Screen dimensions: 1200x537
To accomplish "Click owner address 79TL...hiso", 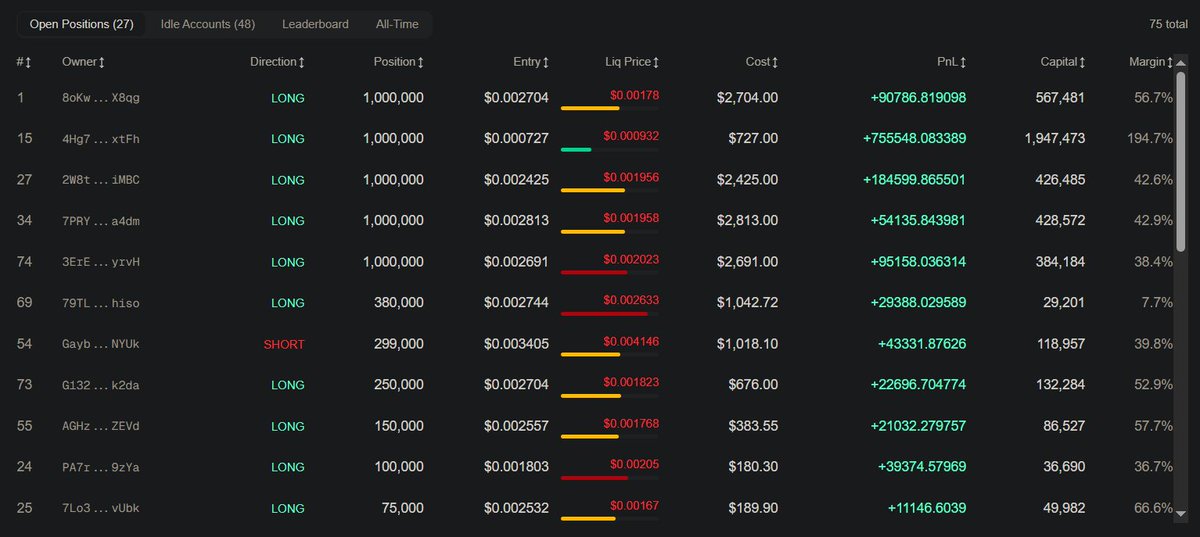I will coord(101,303).
